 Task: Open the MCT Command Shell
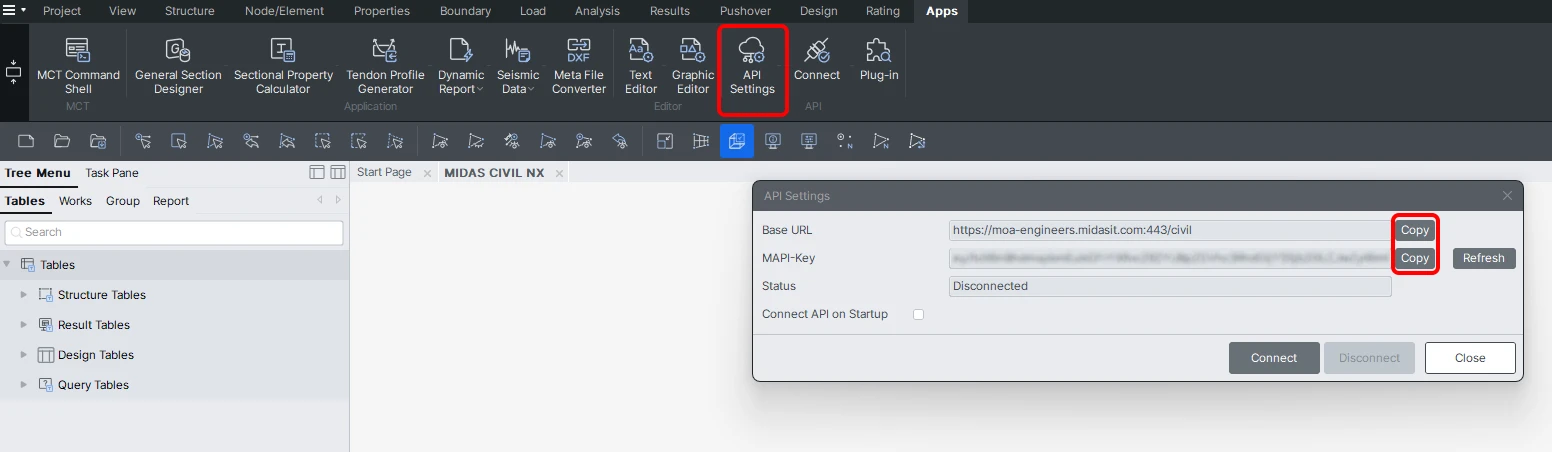[x=78, y=66]
